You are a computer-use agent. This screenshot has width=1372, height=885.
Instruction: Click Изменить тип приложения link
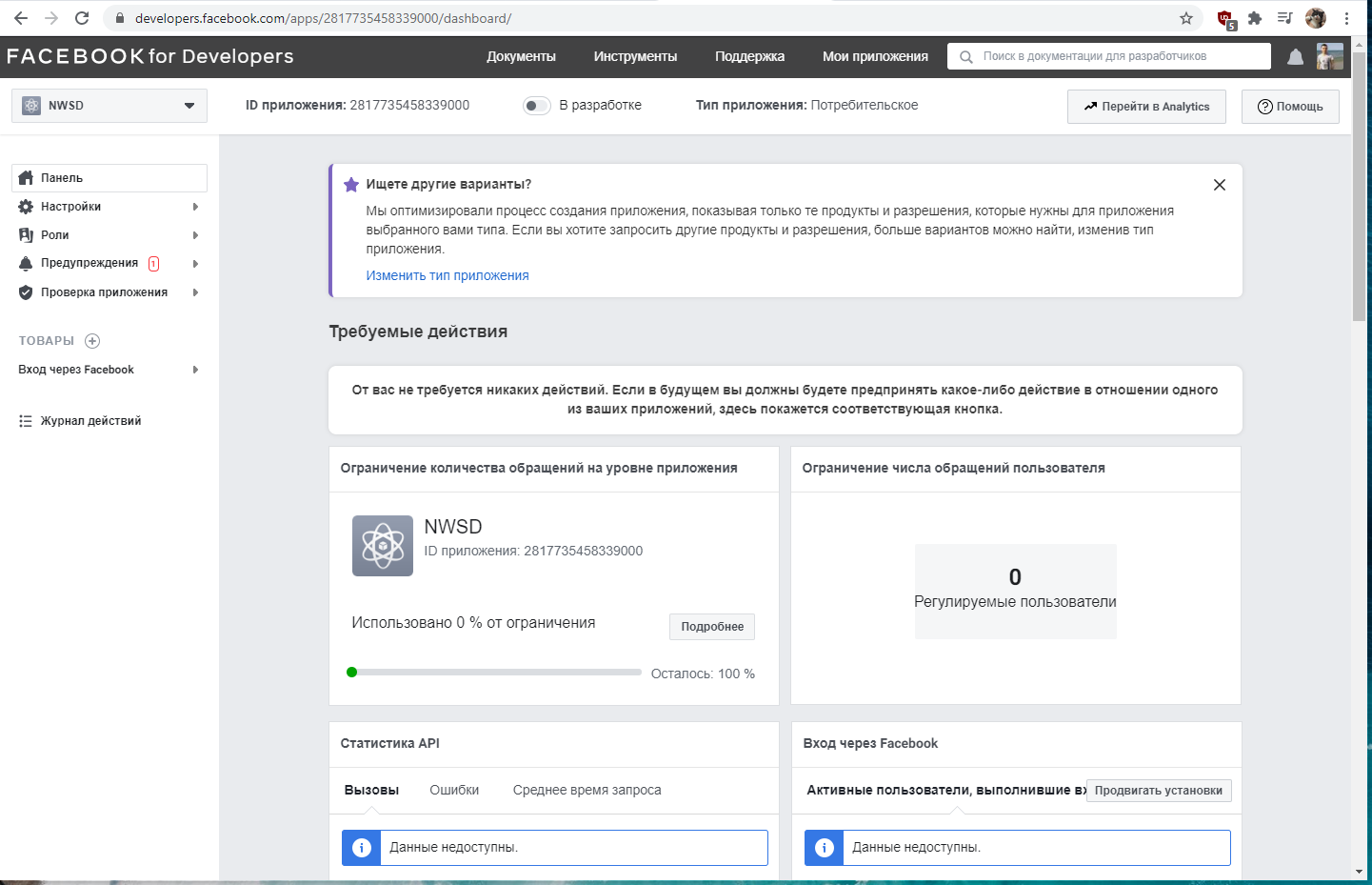[x=447, y=276]
